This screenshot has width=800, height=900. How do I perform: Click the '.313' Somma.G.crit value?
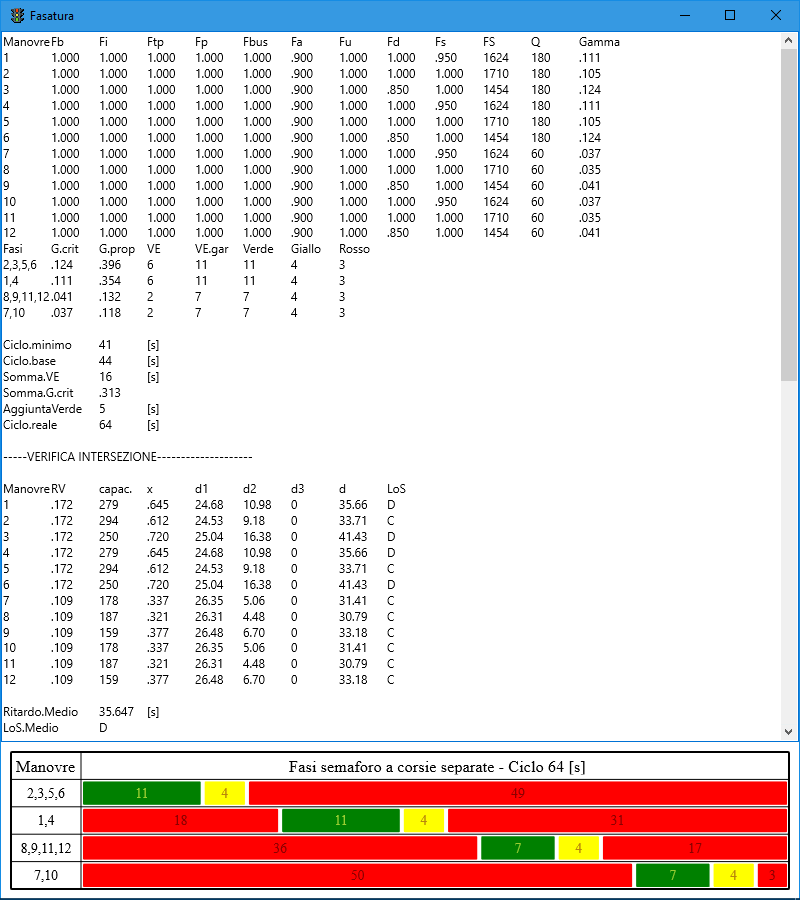pyautogui.click(x=110, y=393)
